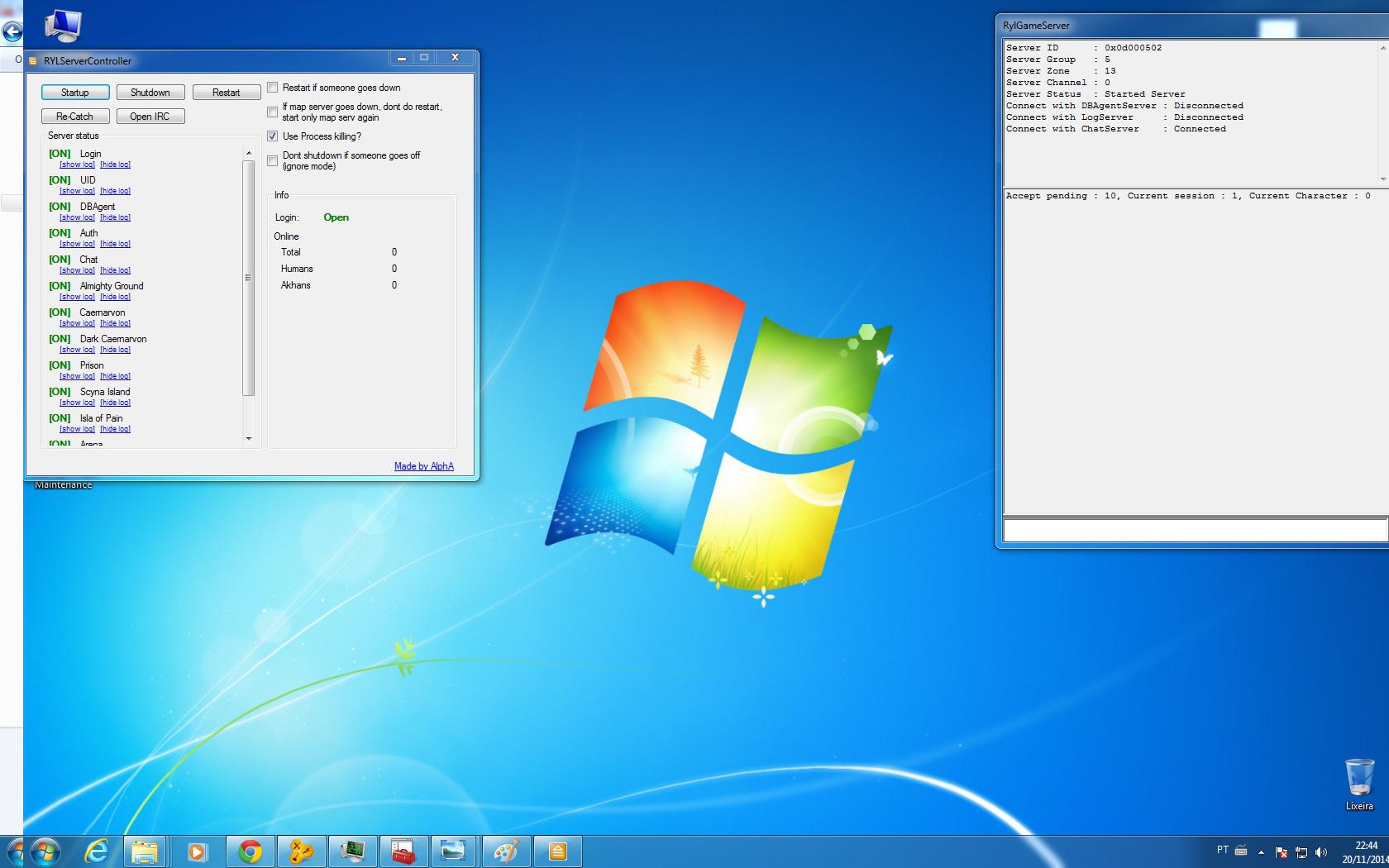Open the Paint palette icon in taskbar
The image size is (1389, 868).
505,851
